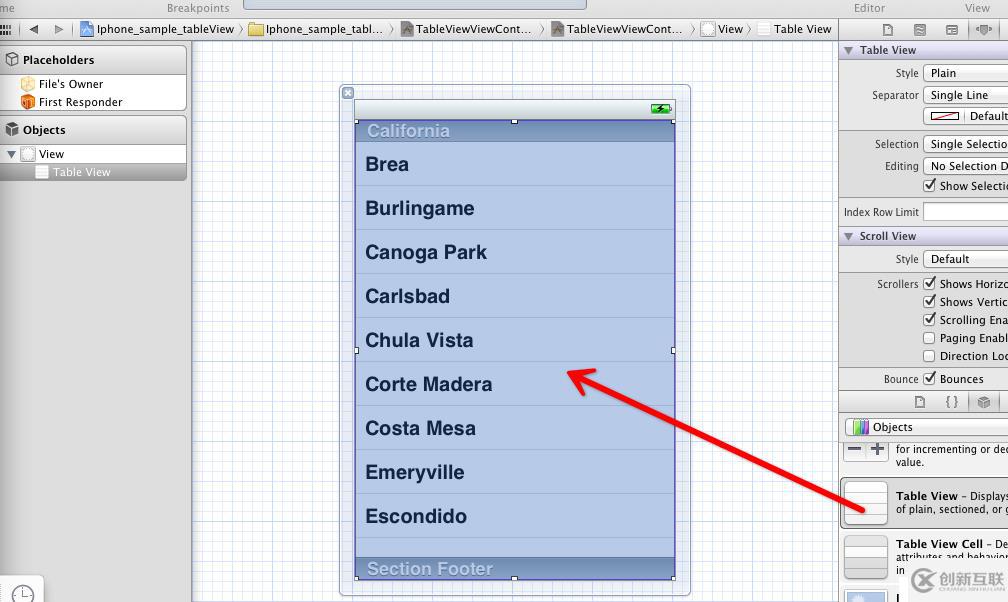Viewport: 1008px width, 602px height.
Task: Click the clock icon at bottom left
Action: (x=23, y=593)
